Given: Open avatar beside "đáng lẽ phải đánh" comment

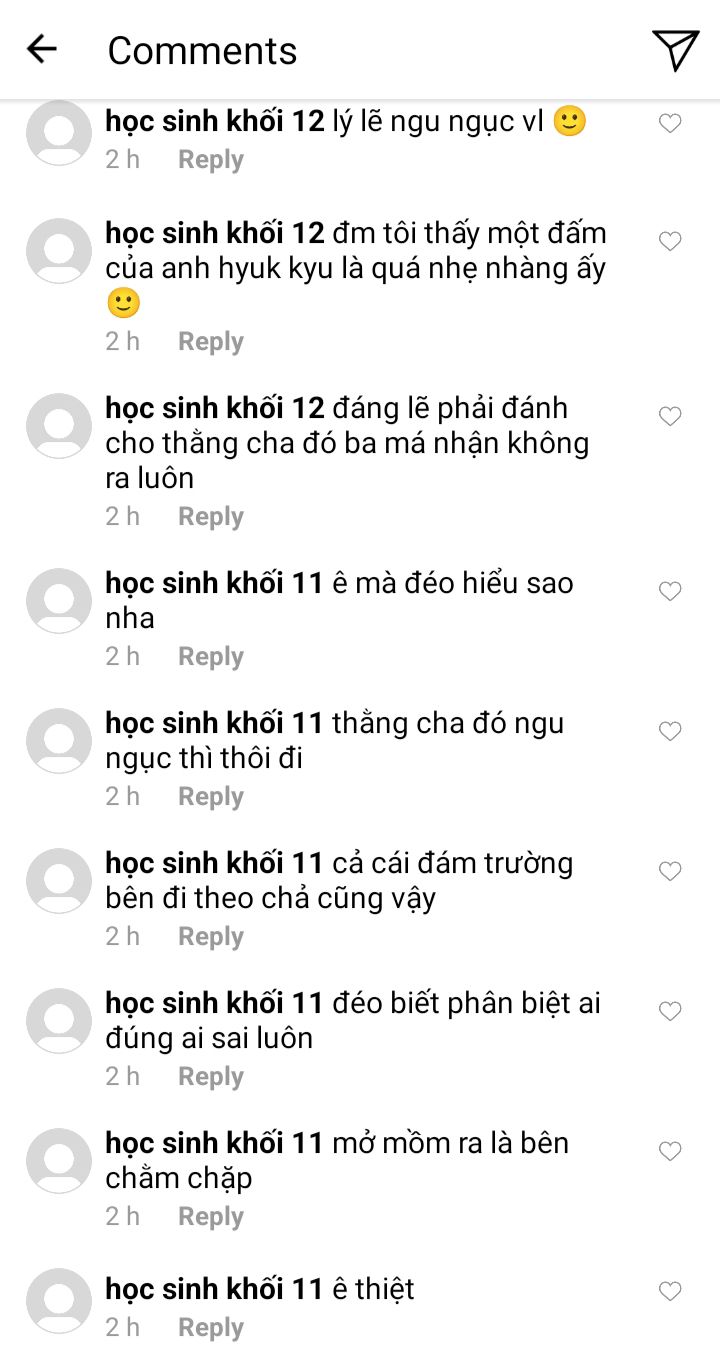Looking at the screenshot, I should (x=59, y=426).
